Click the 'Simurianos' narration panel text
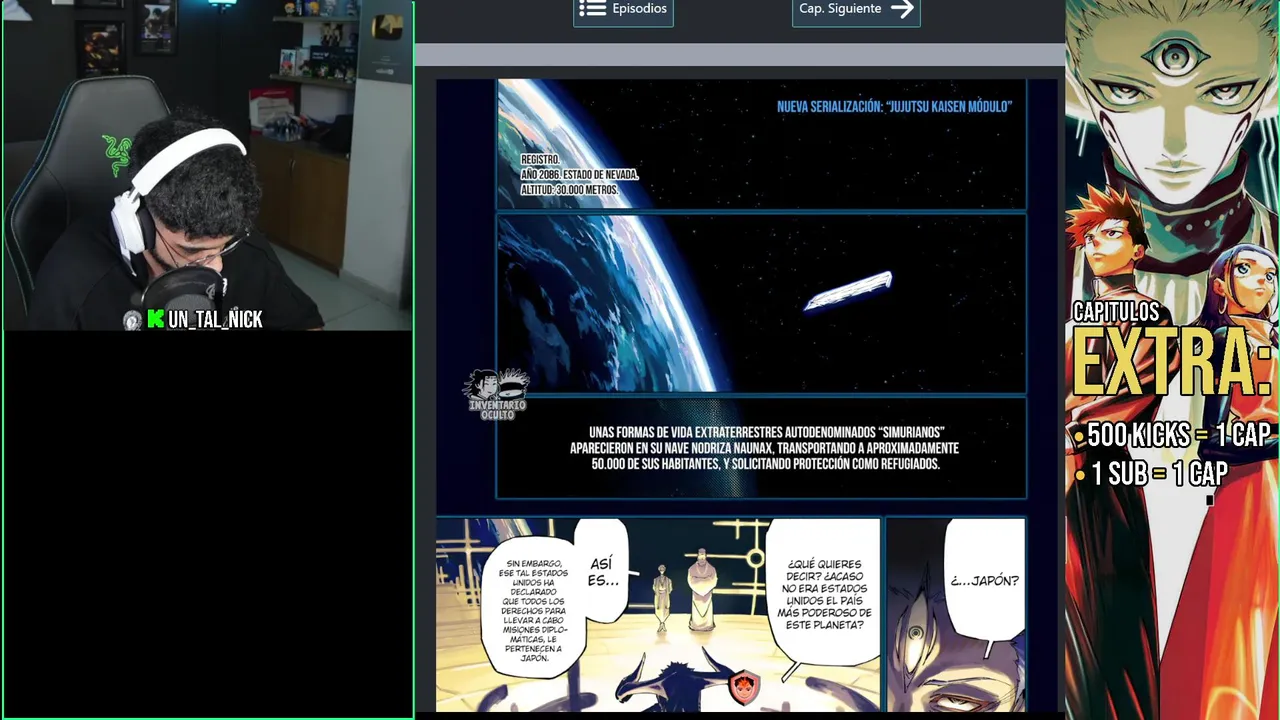Viewport: 1280px width, 720px height. click(764, 449)
